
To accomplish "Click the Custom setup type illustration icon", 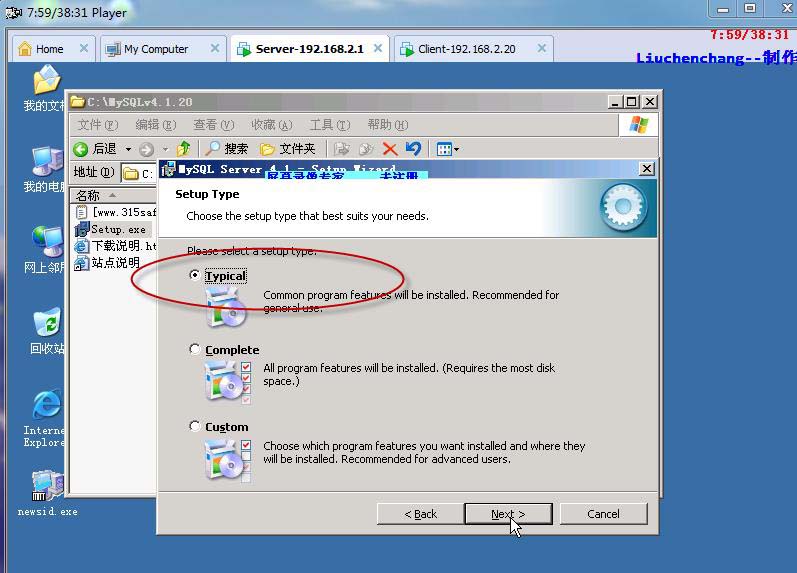I will pos(228,460).
